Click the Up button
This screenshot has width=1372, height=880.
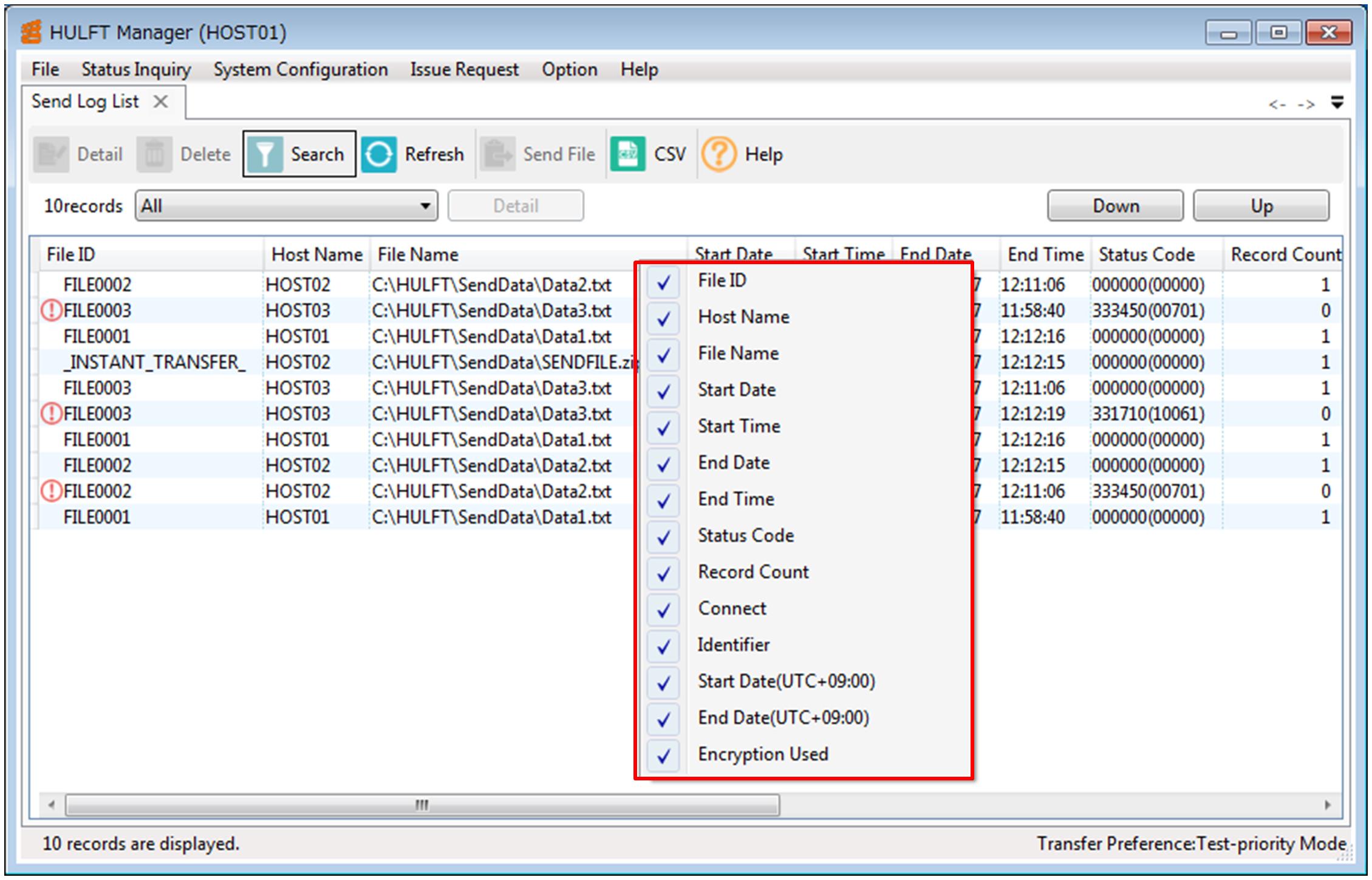pyautogui.click(x=1261, y=206)
